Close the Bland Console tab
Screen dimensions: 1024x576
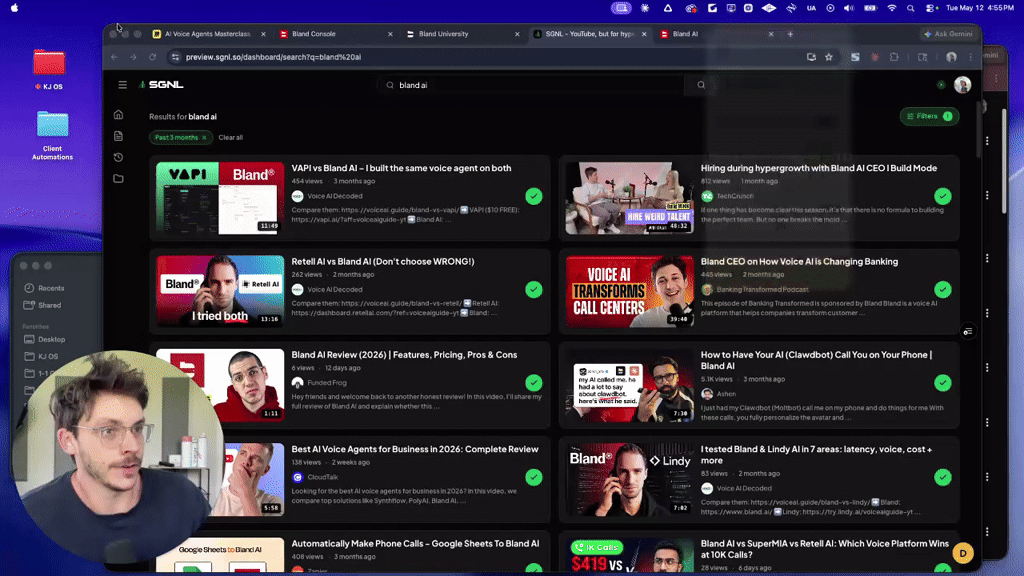coord(391,34)
